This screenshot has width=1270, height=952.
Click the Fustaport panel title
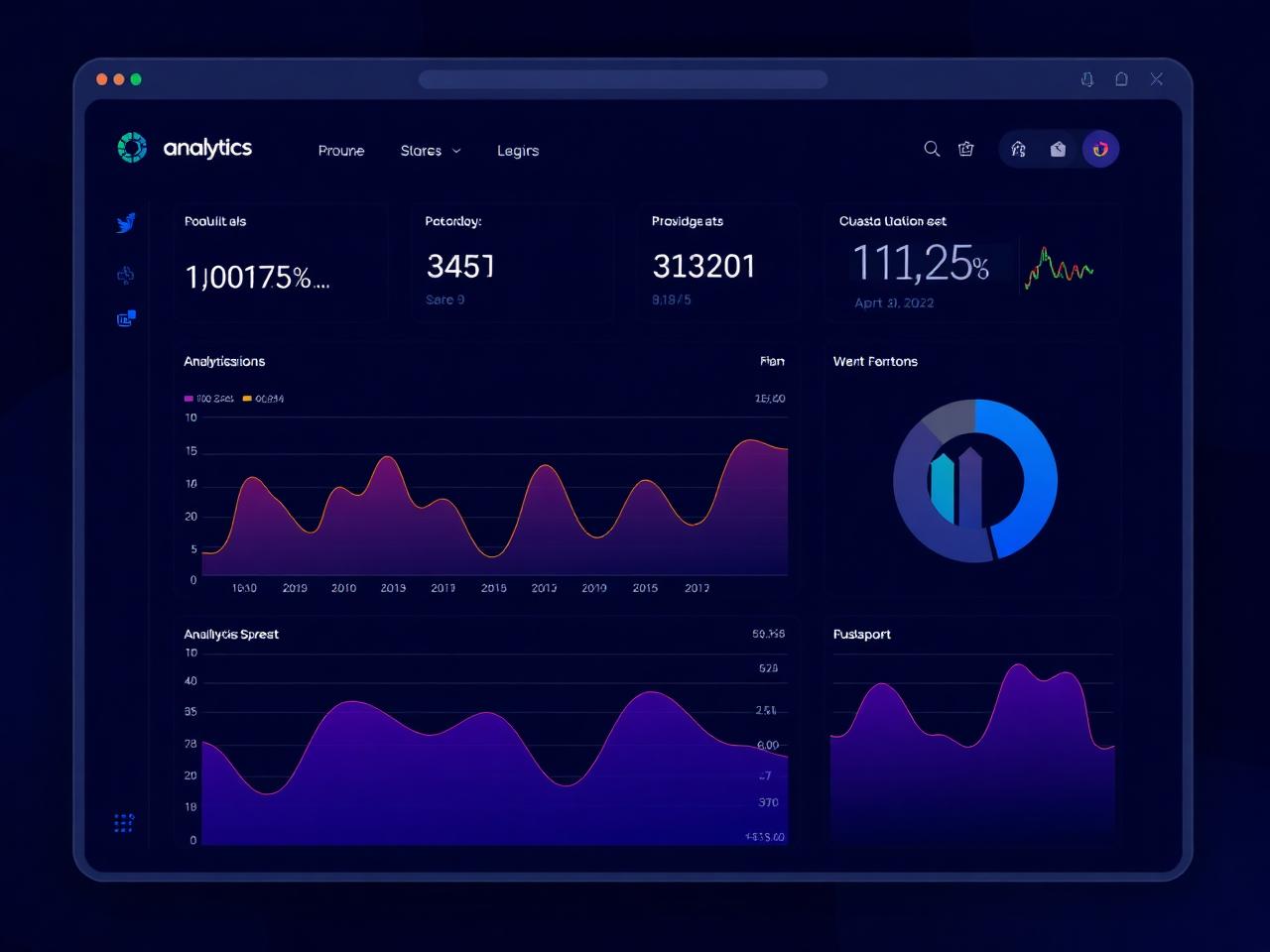pos(862,634)
